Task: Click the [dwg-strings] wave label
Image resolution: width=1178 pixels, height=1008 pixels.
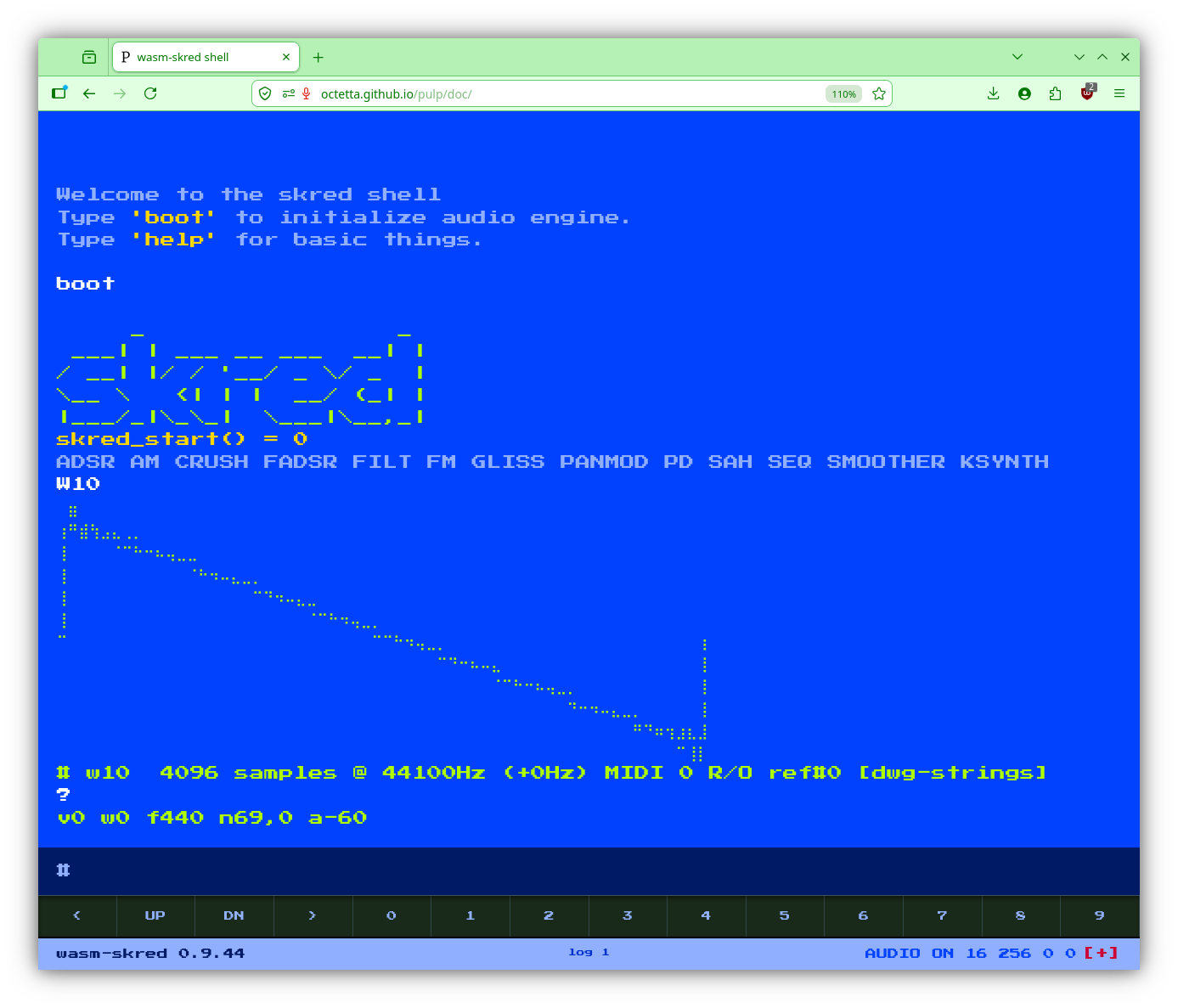Action: (x=952, y=773)
